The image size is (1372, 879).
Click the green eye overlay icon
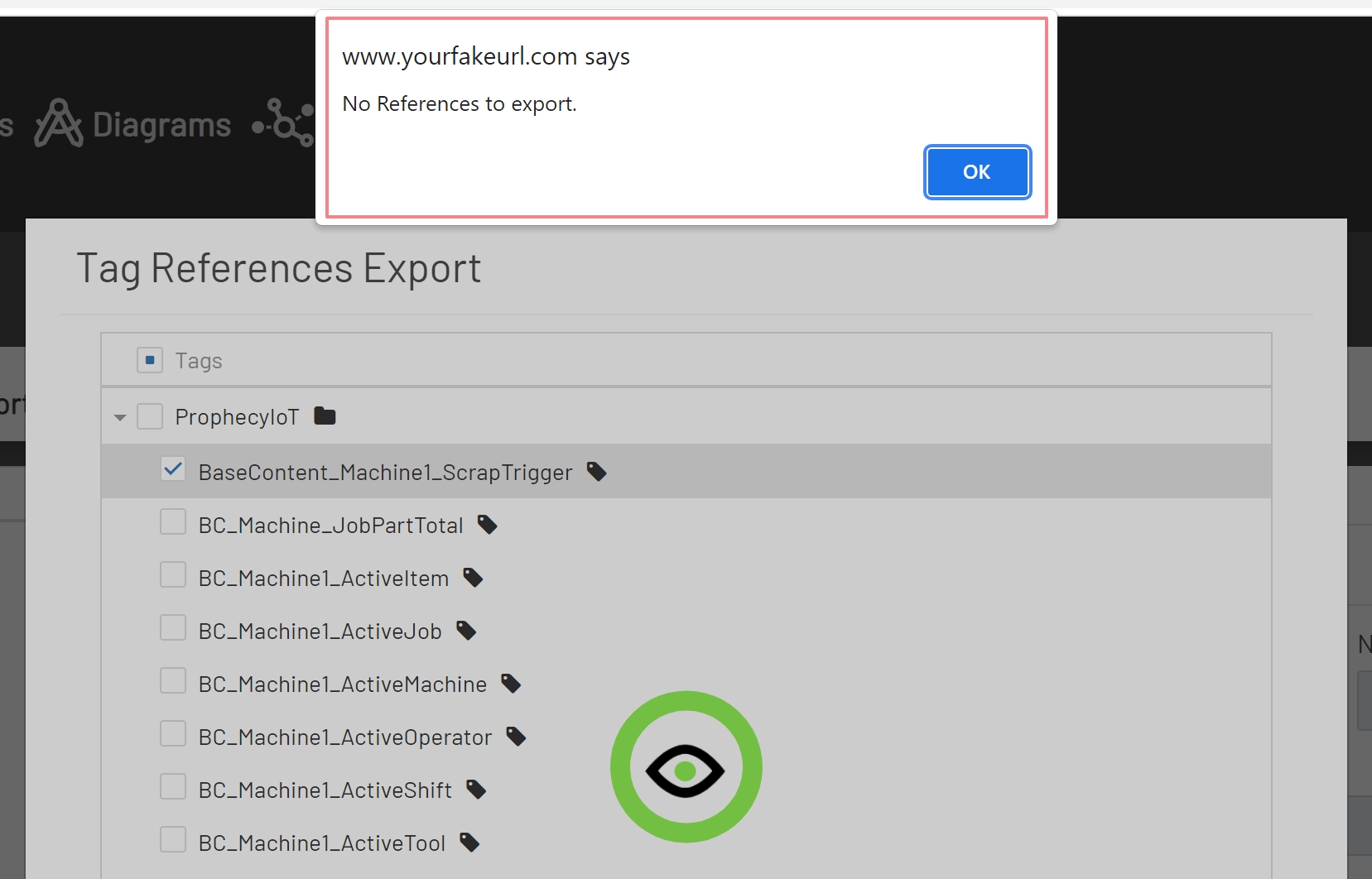tap(686, 767)
